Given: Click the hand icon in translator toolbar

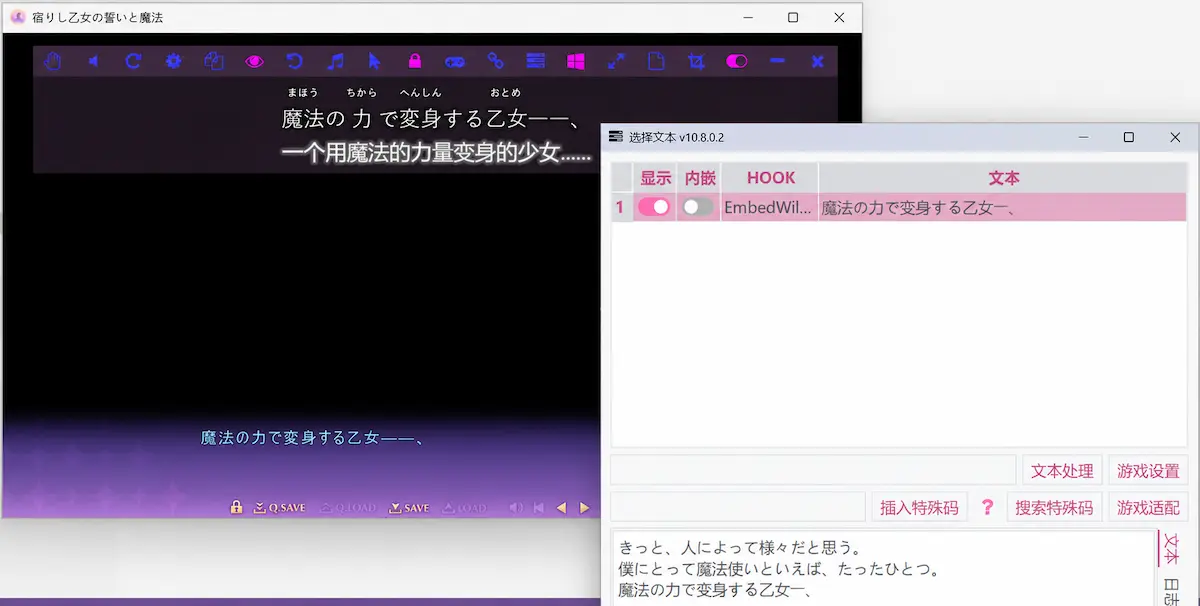Looking at the screenshot, I should [x=53, y=62].
